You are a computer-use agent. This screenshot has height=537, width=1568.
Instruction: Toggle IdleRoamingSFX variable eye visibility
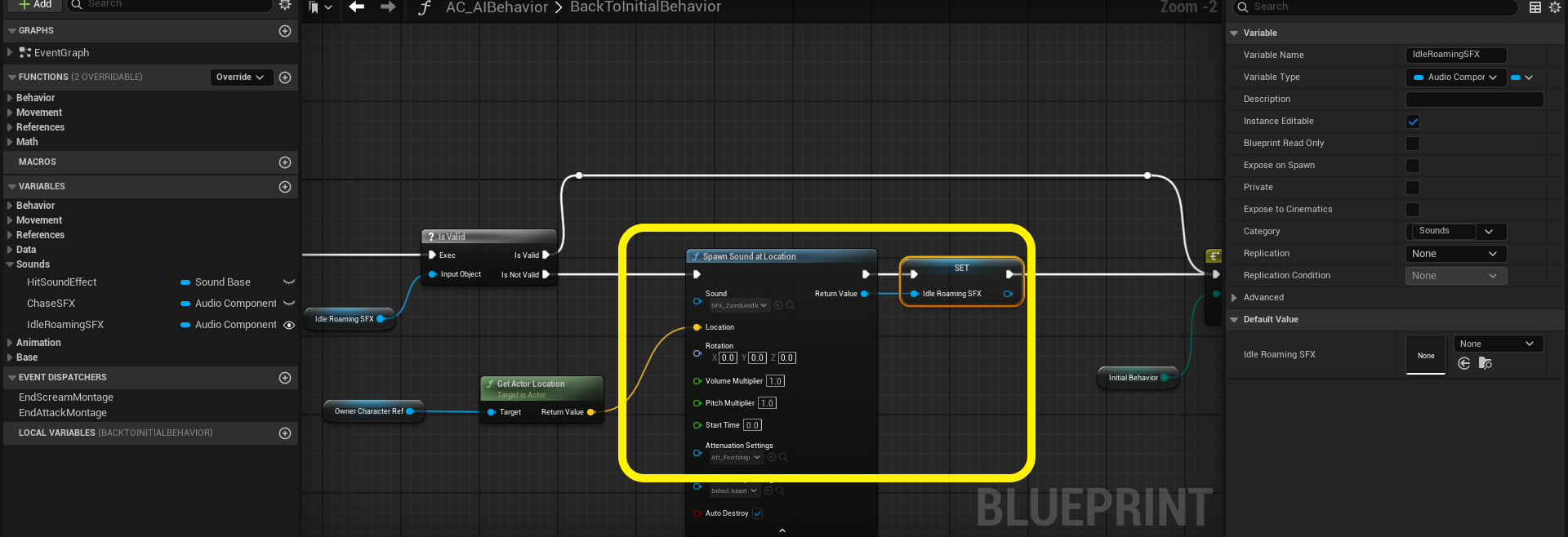point(289,325)
